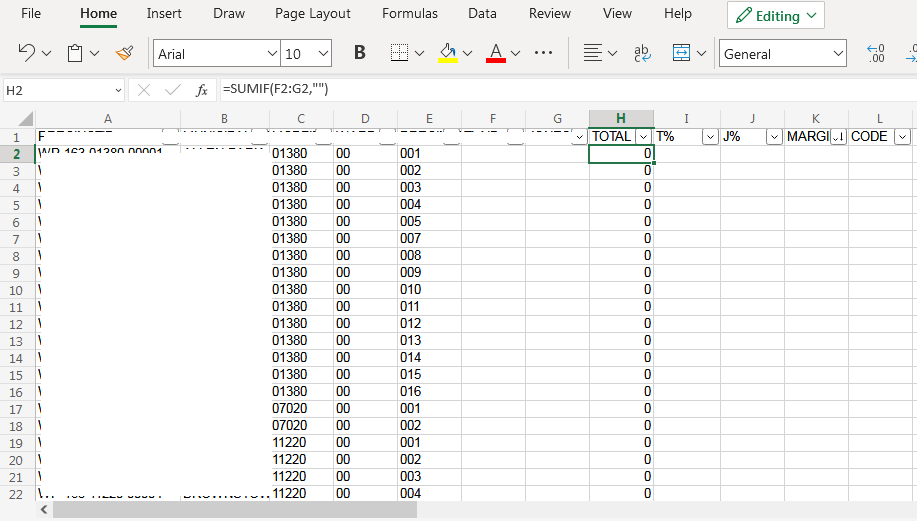Click cell H2 containing 0
This screenshot has width=917, height=521.
621,154
